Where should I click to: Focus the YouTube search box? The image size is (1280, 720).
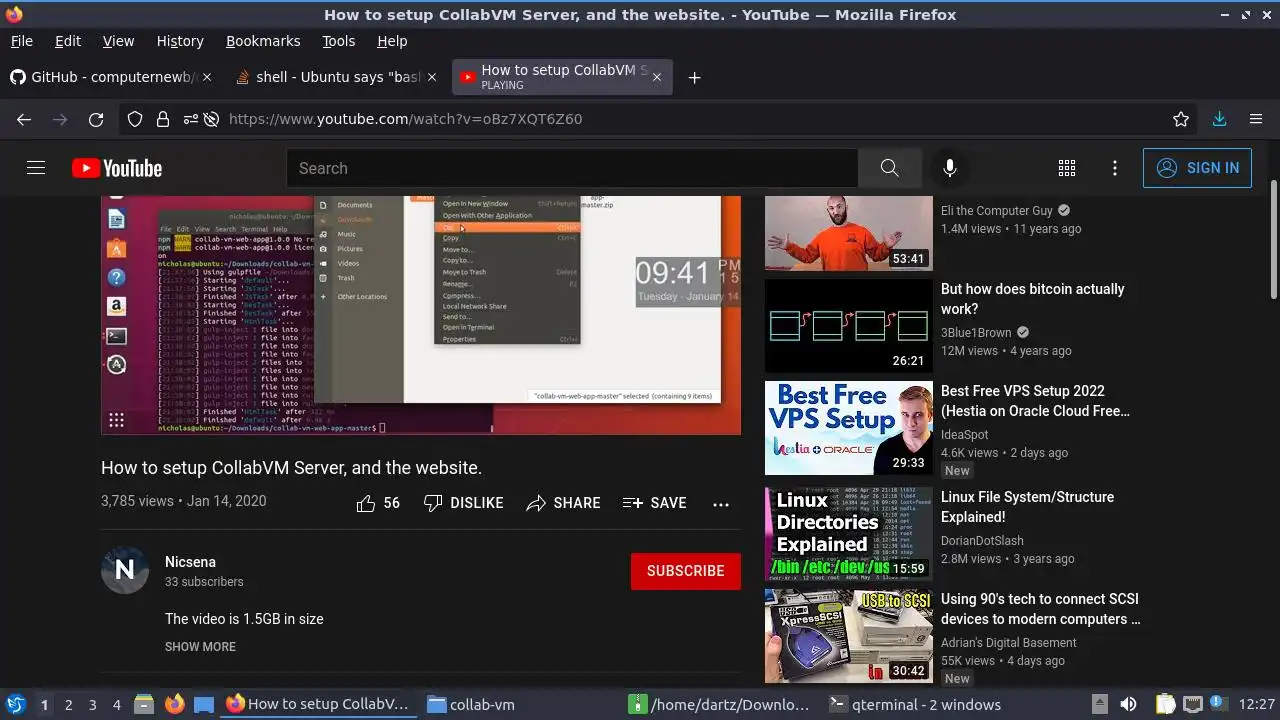tap(572, 168)
